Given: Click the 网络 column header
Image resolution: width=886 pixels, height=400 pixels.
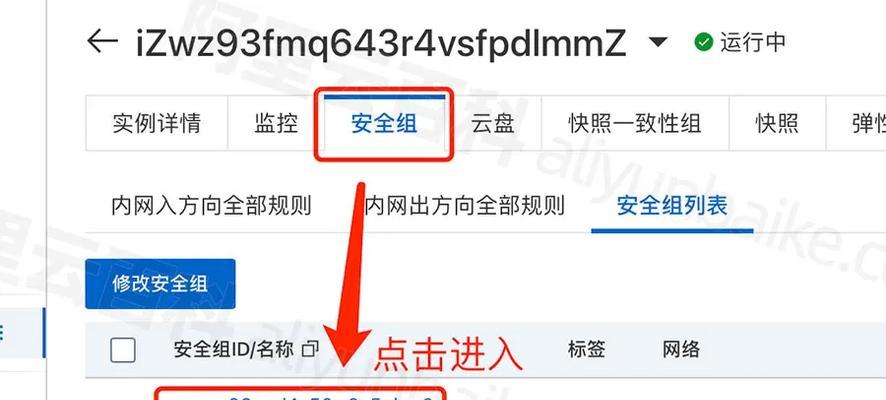Looking at the screenshot, I should click(x=681, y=349).
